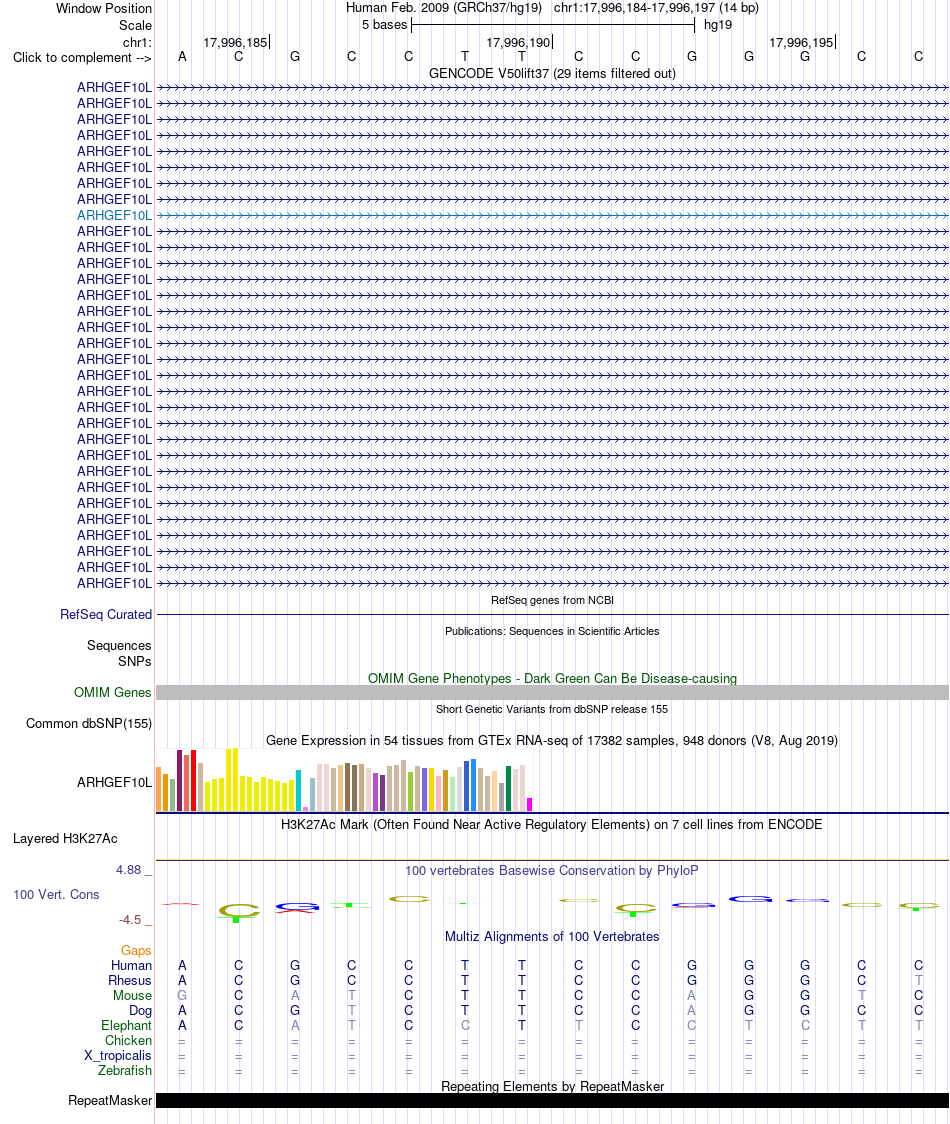Click the Common dbSNP(155) track label
Viewport: 950px width, 1124px height.
(89, 723)
